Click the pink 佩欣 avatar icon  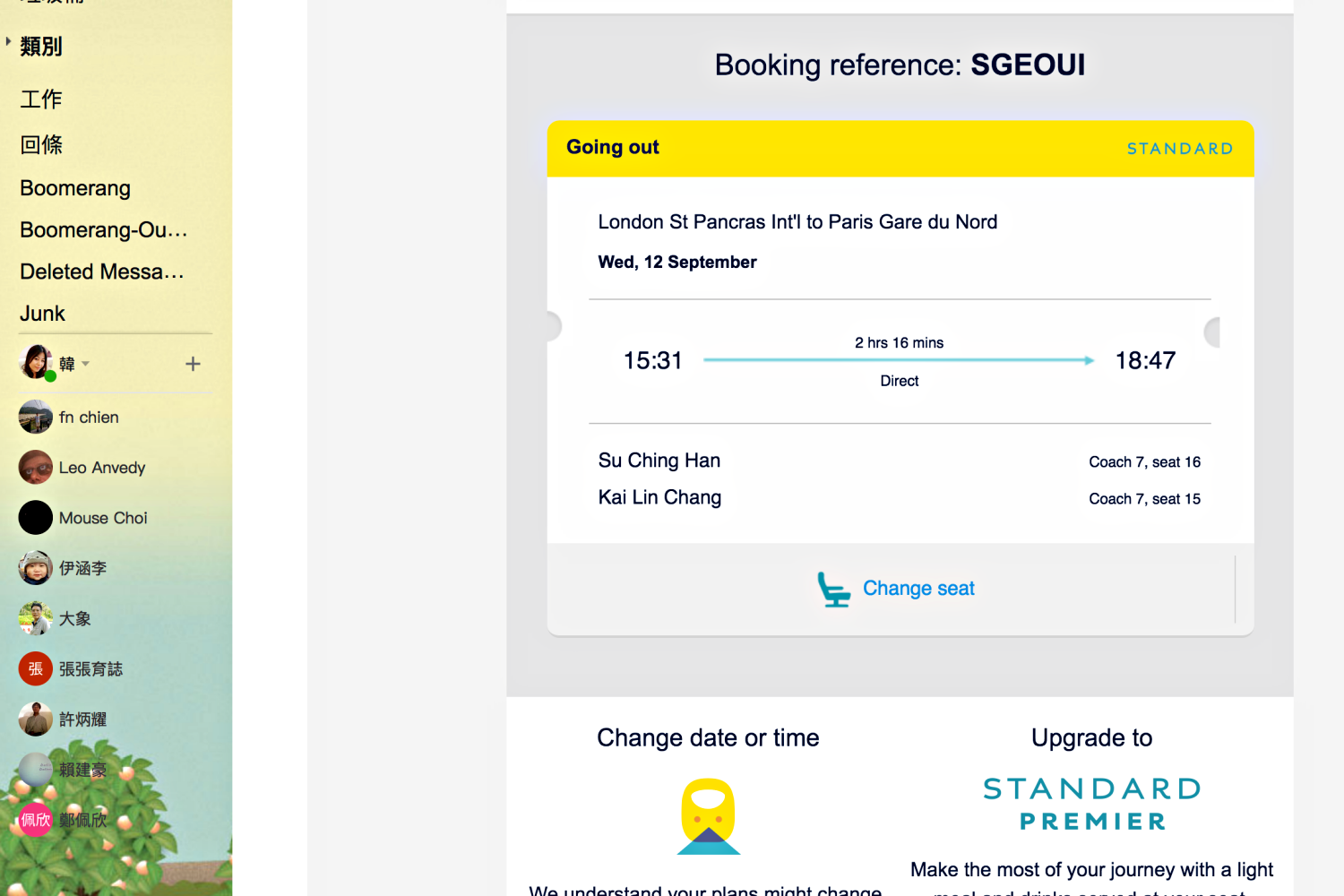tap(36, 820)
